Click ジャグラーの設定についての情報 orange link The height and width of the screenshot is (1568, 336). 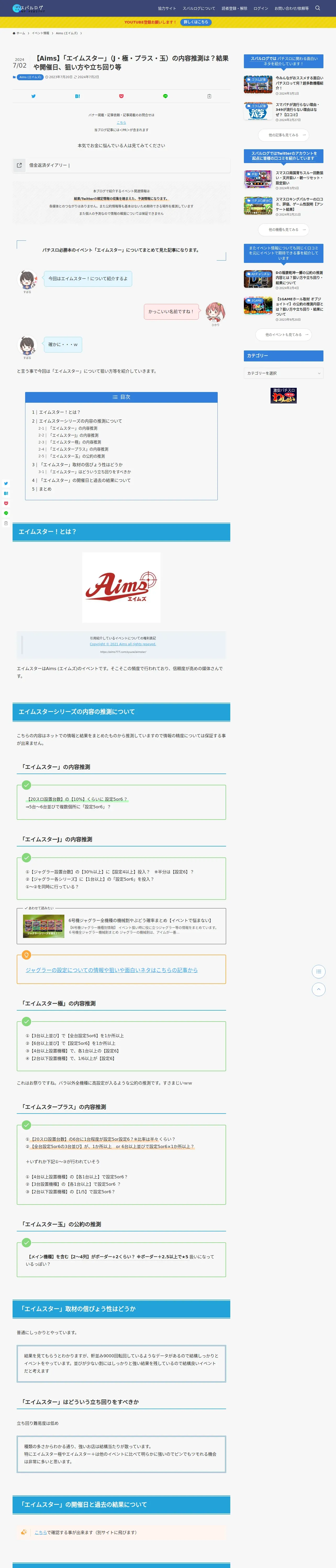[x=111, y=970]
